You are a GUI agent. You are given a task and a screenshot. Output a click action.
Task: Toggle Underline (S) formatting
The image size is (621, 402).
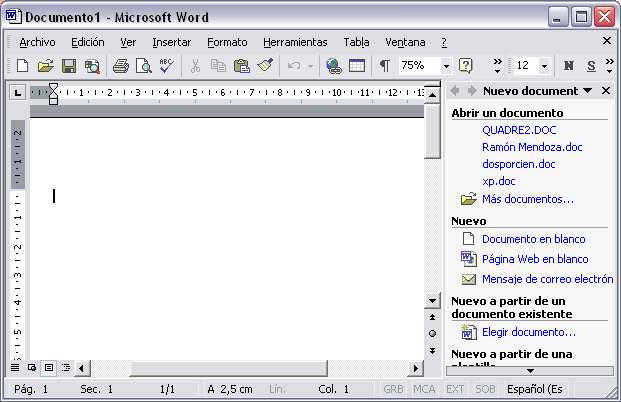coord(591,66)
